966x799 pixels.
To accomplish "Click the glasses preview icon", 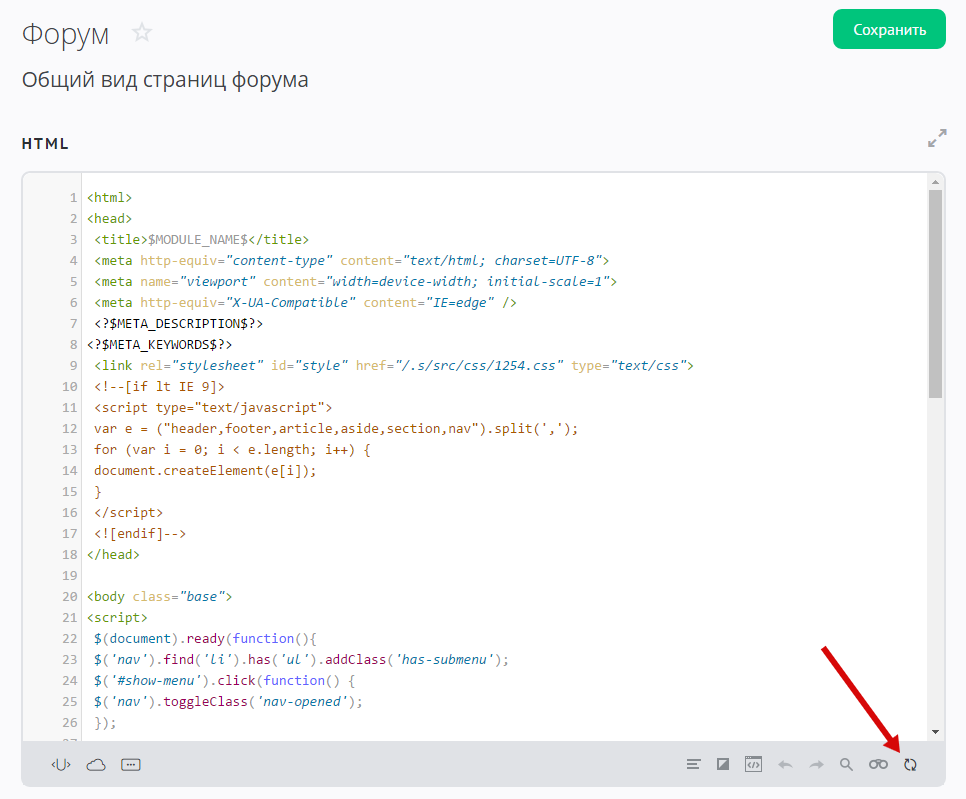I will pos(878,765).
